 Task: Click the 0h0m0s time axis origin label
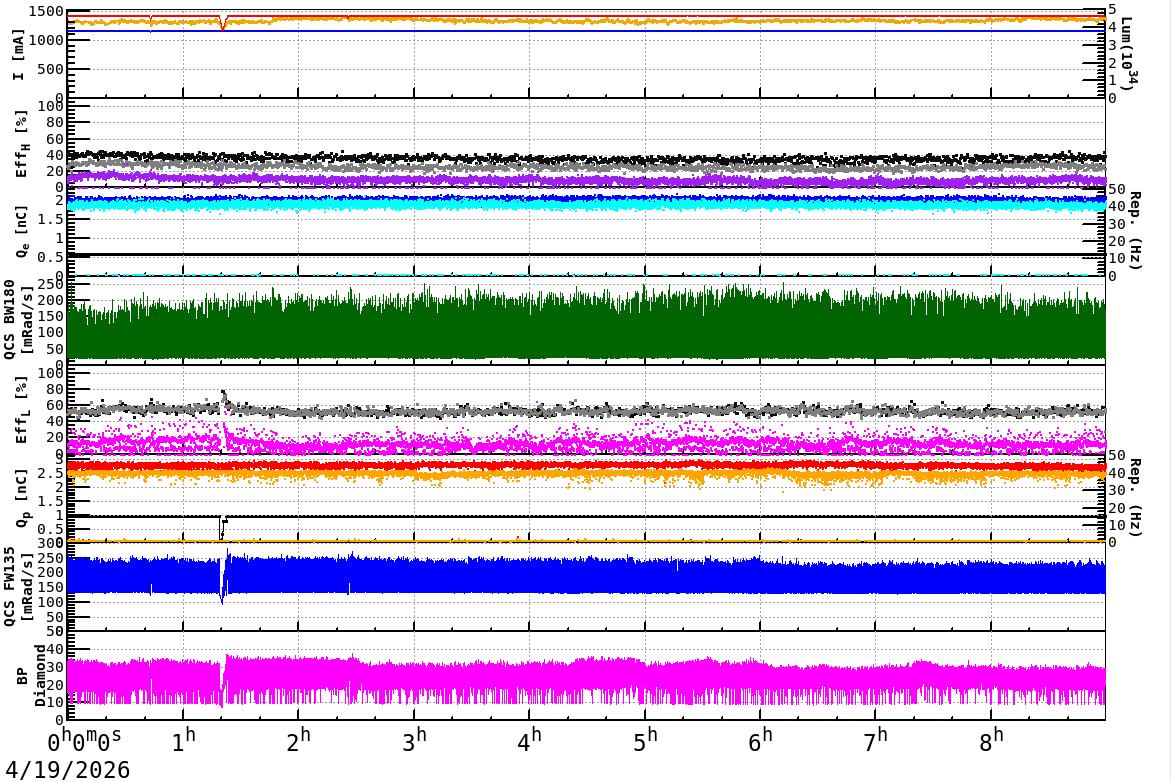click(x=85, y=743)
